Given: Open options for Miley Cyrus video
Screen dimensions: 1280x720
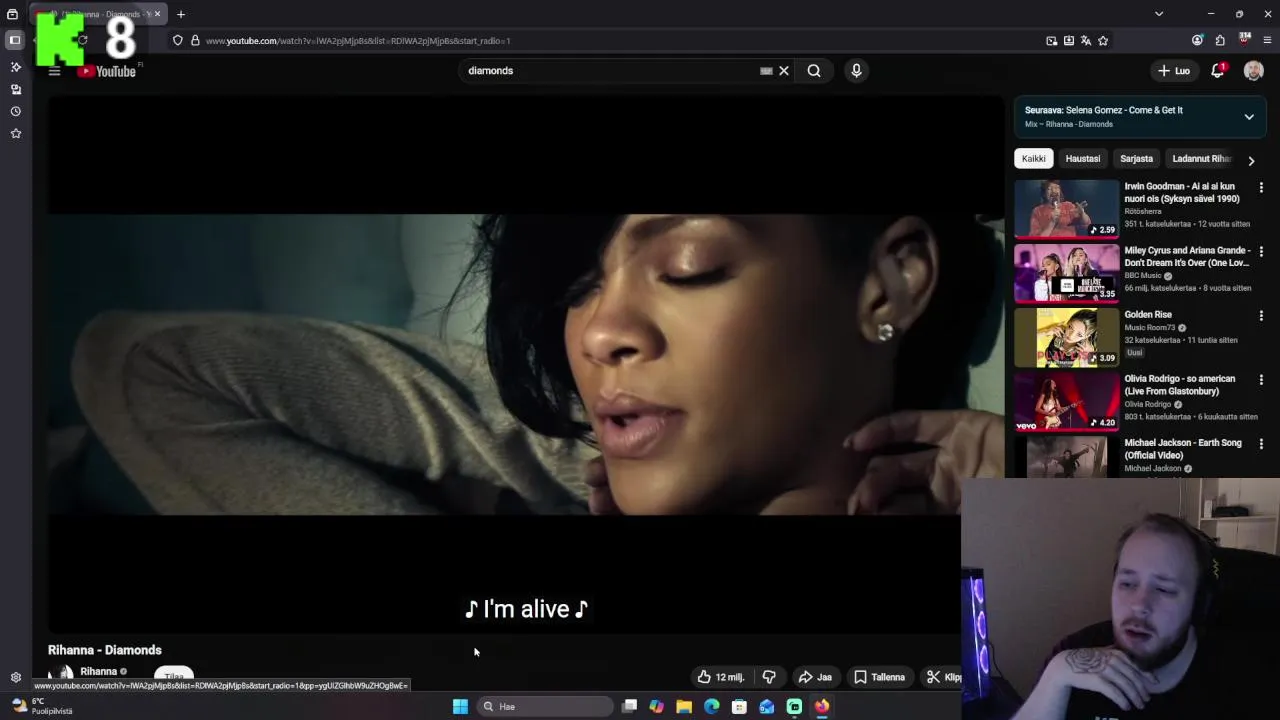Looking at the screenshot, I should 1261,251.
